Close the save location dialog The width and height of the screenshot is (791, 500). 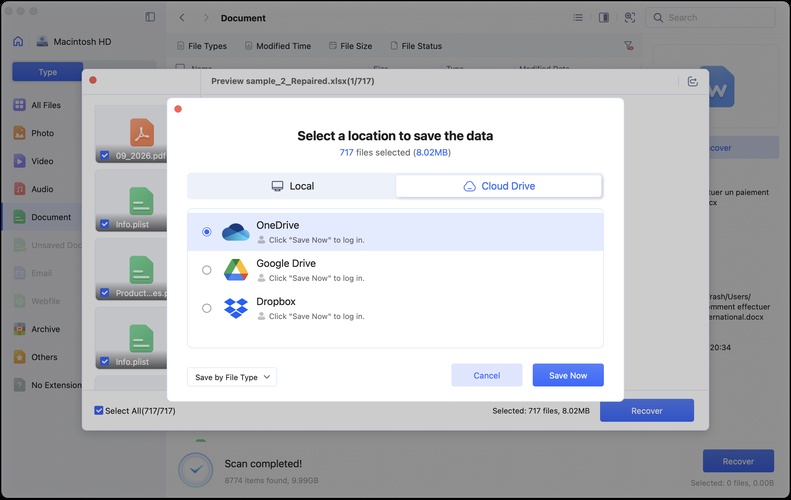[178, 109]
